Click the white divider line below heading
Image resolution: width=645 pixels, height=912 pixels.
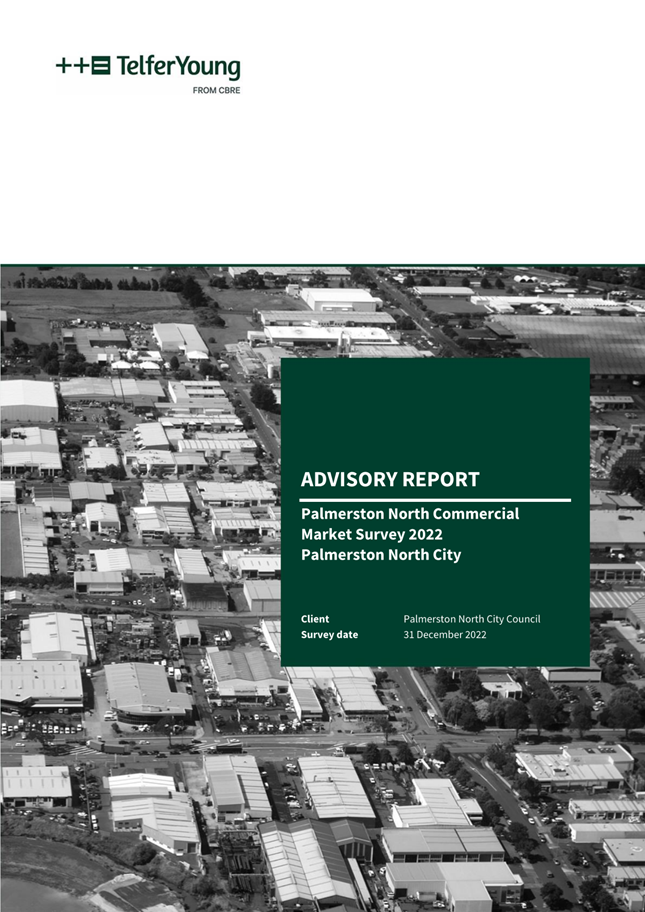click(435, 500)
